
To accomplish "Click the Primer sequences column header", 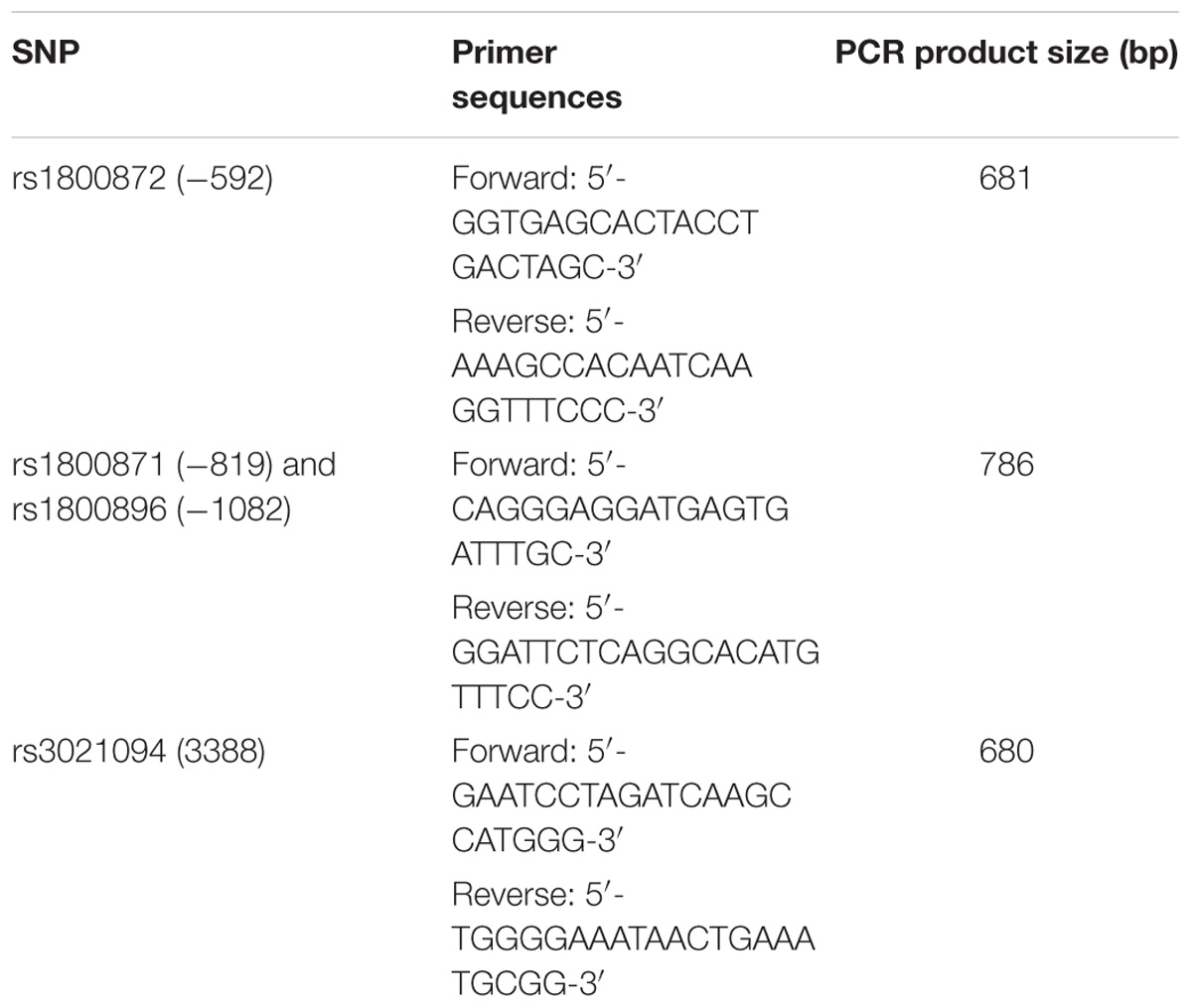I will (536, 74).
